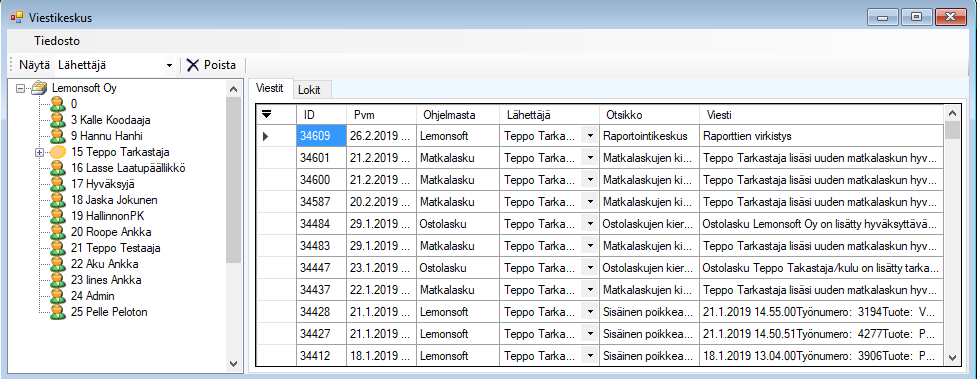Click user icon beside Pelle Peloton
Image resolution: width=977 pixels, height=379 pixels.
point(57,312)
